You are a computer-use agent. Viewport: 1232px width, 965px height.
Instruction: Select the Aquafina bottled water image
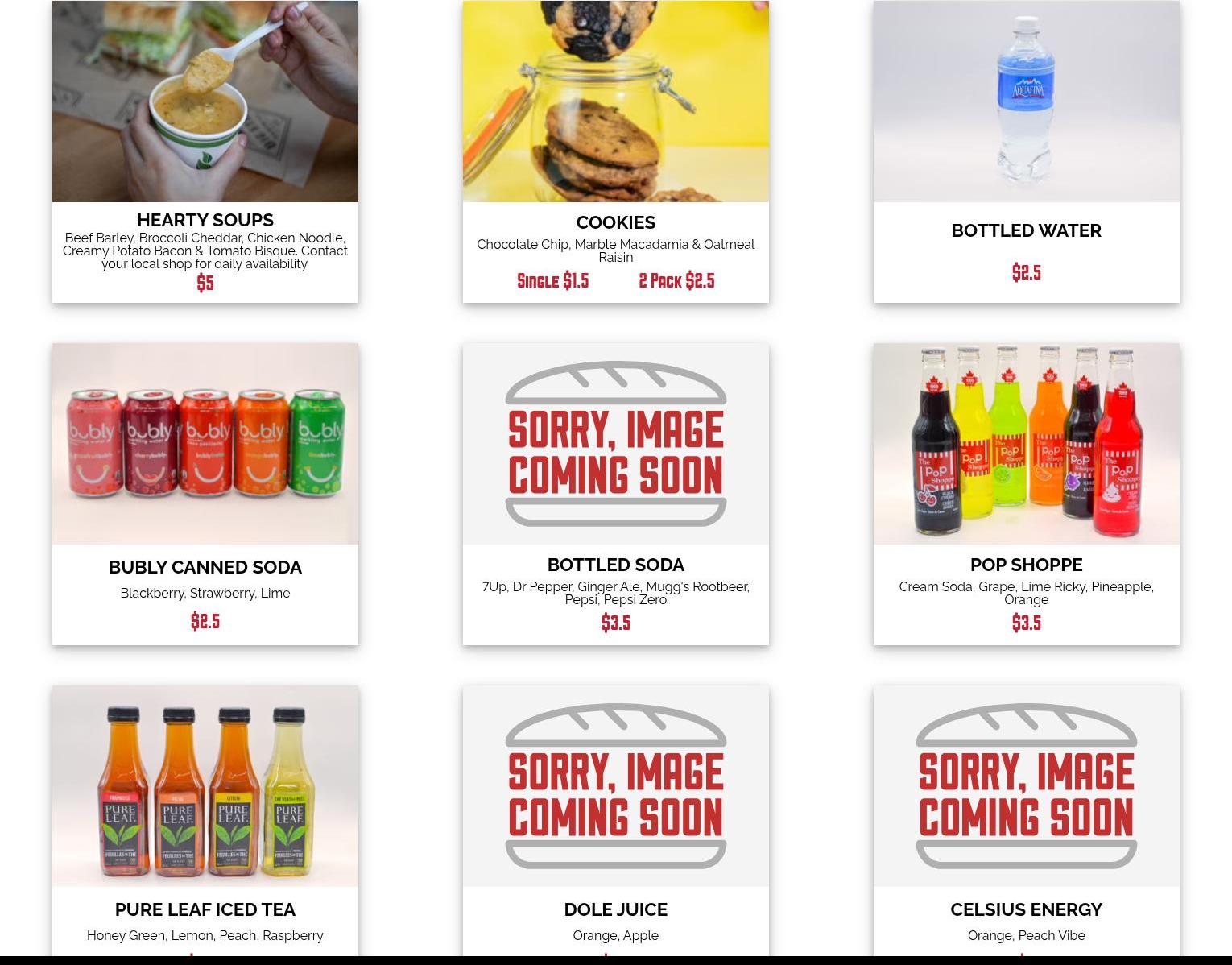[1027, 101]
